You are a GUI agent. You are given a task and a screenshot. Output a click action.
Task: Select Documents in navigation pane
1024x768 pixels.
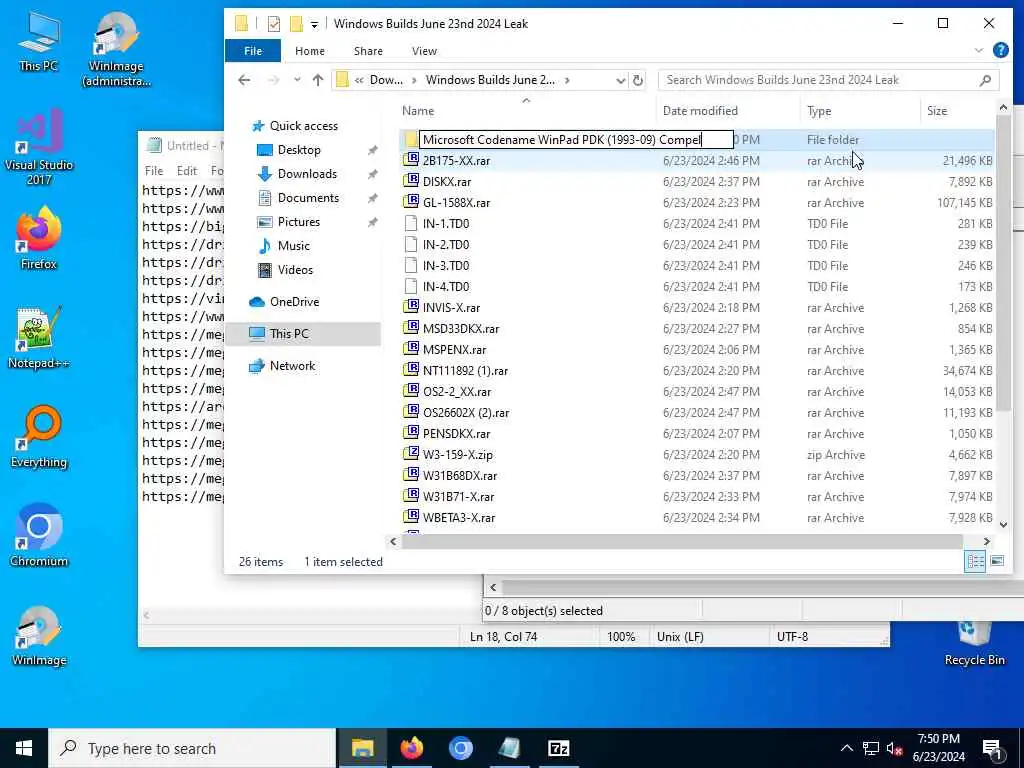[x=308, y=198]
